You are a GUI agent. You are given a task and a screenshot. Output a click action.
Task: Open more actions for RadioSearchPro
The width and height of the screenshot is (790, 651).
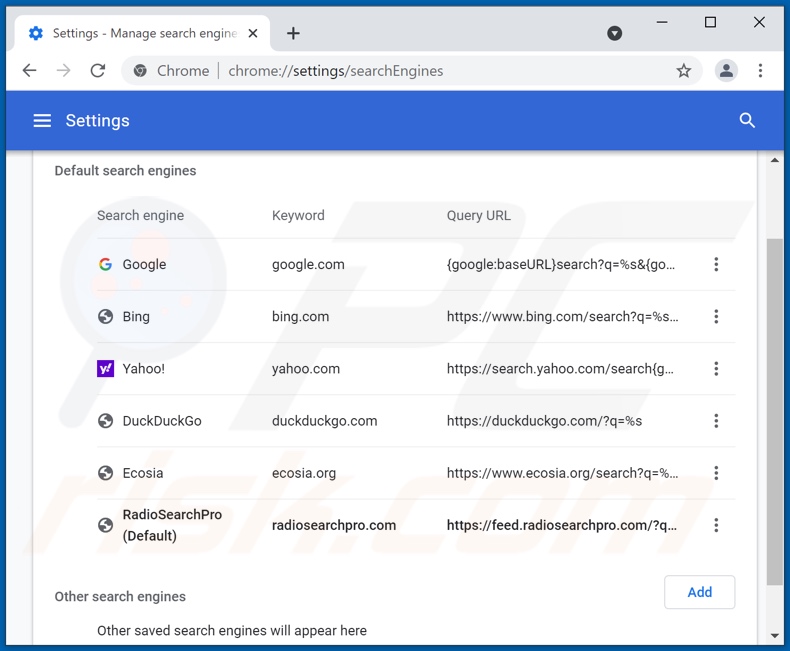click(x=716, y=525)
